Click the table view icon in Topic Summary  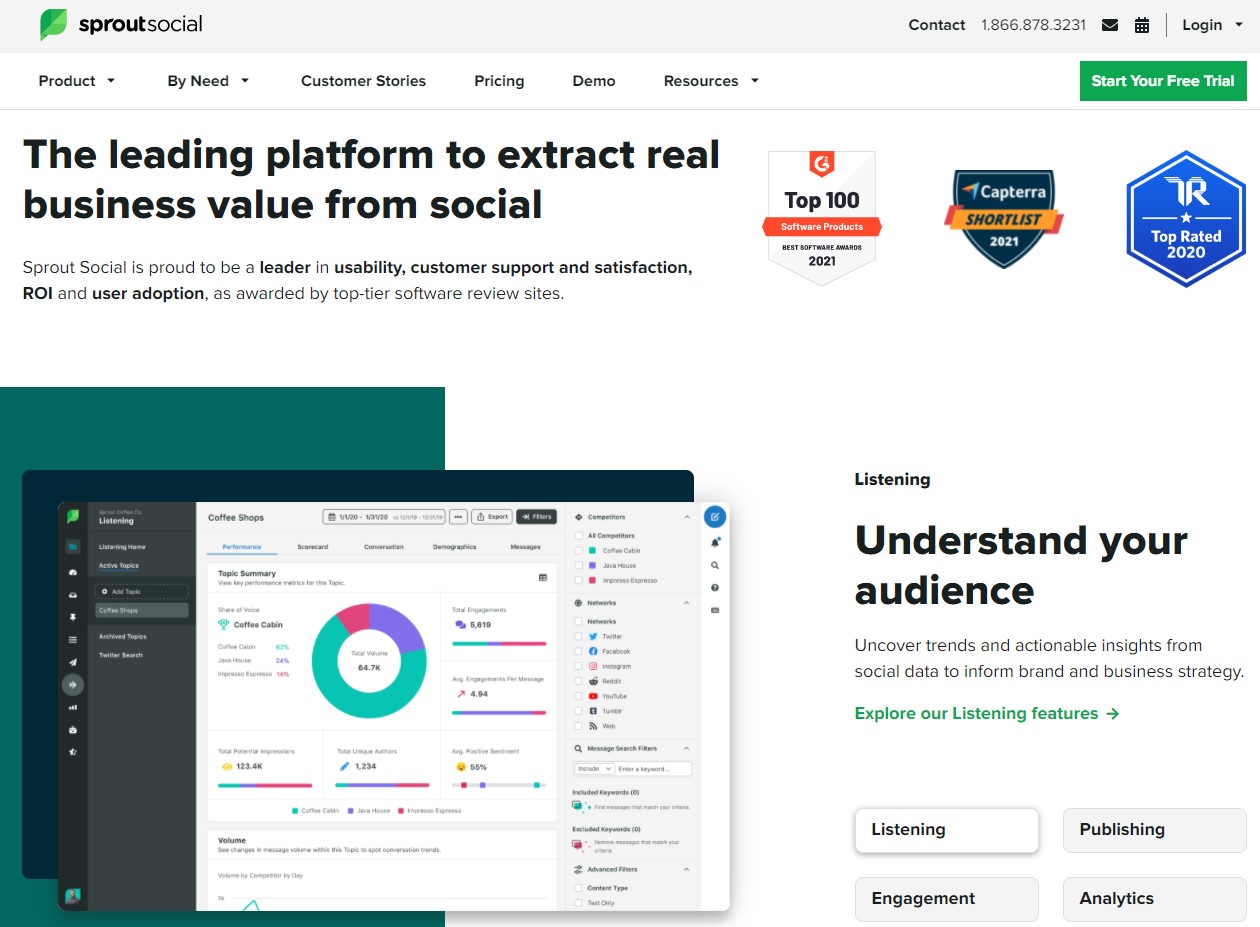pos(543,577)
